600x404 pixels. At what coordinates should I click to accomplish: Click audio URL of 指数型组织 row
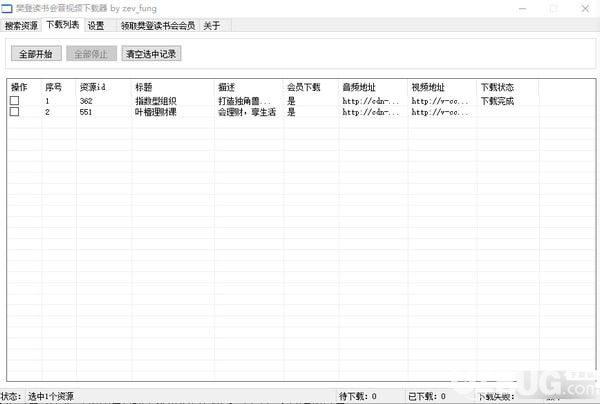pyautogui.click(x=370, y=101)
